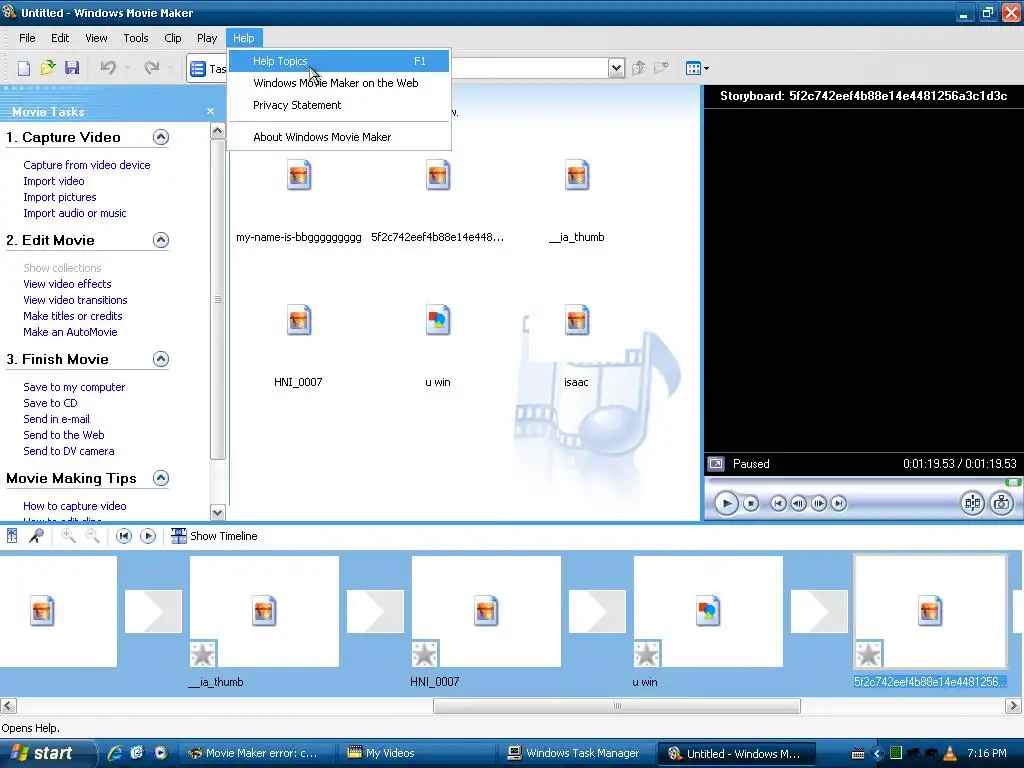Viewport: 1024px width, 768px height.
Task: Click Play Storyboard button
Action: coord(148,536)
